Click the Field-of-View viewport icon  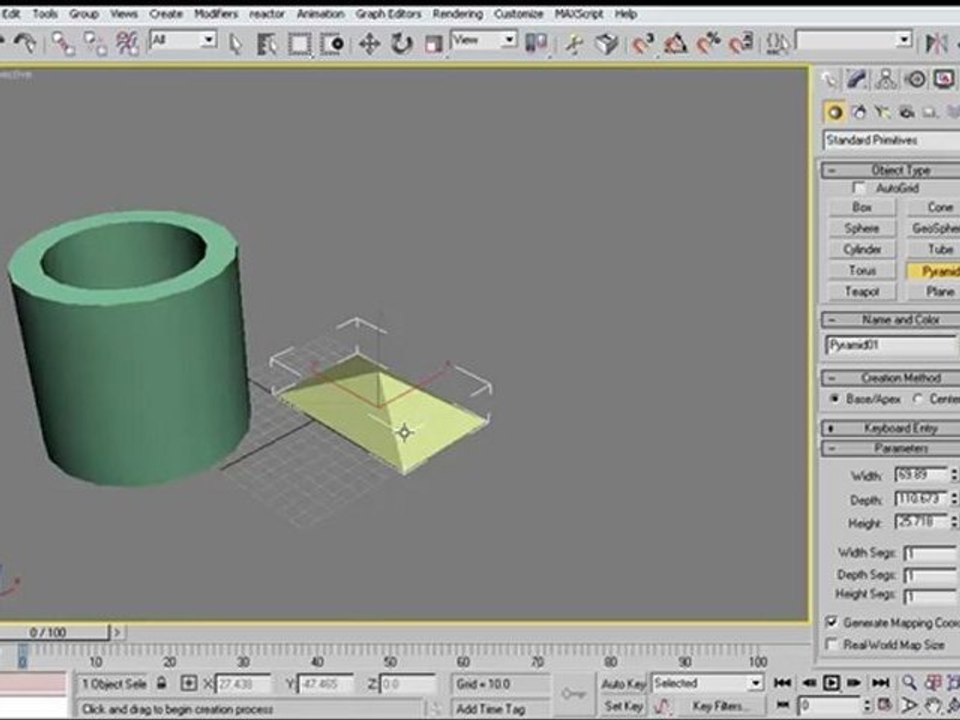pyautogui.click(x=910, y=705)
